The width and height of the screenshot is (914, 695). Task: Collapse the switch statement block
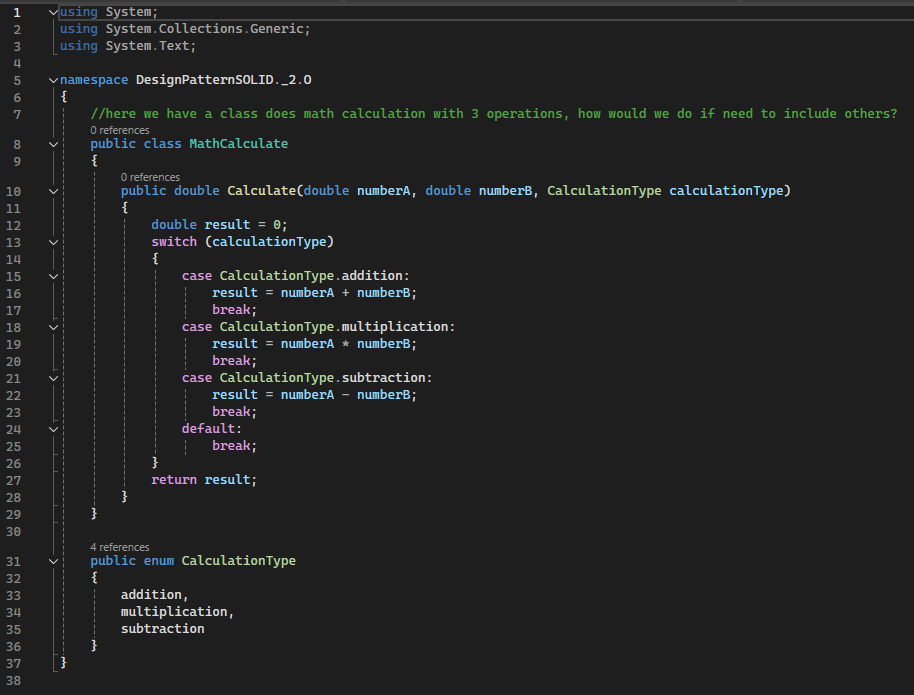coord(53,242)
